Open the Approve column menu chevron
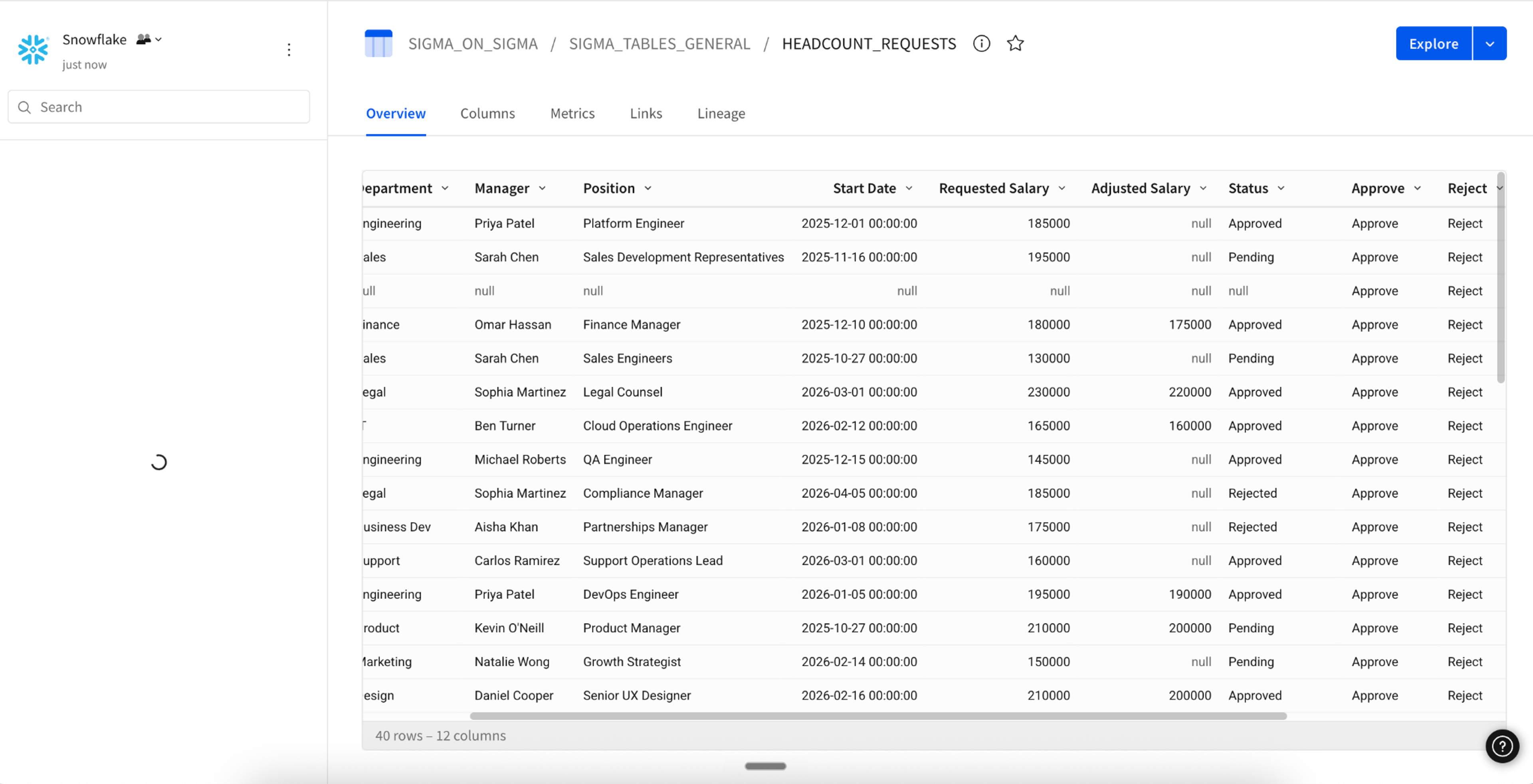 (1417, 189)
